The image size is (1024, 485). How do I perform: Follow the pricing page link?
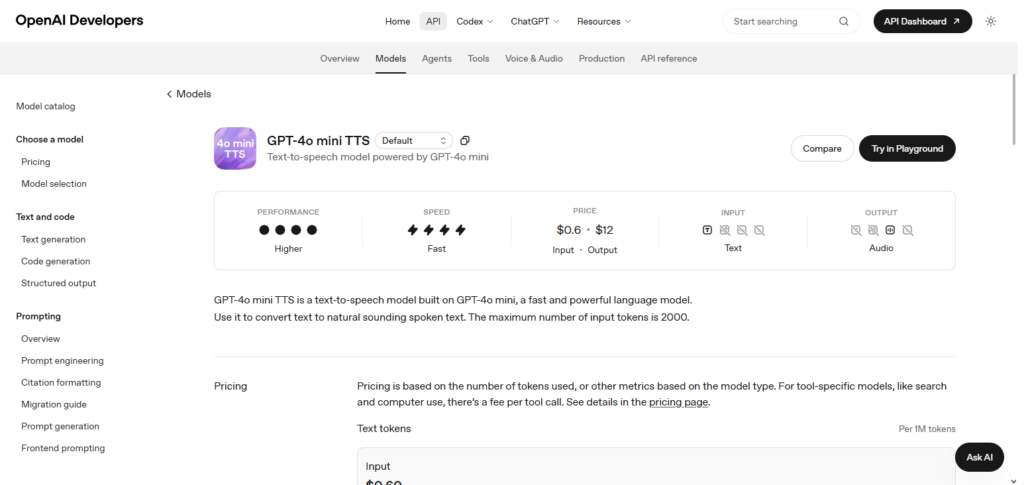click(x=679, y=402)
